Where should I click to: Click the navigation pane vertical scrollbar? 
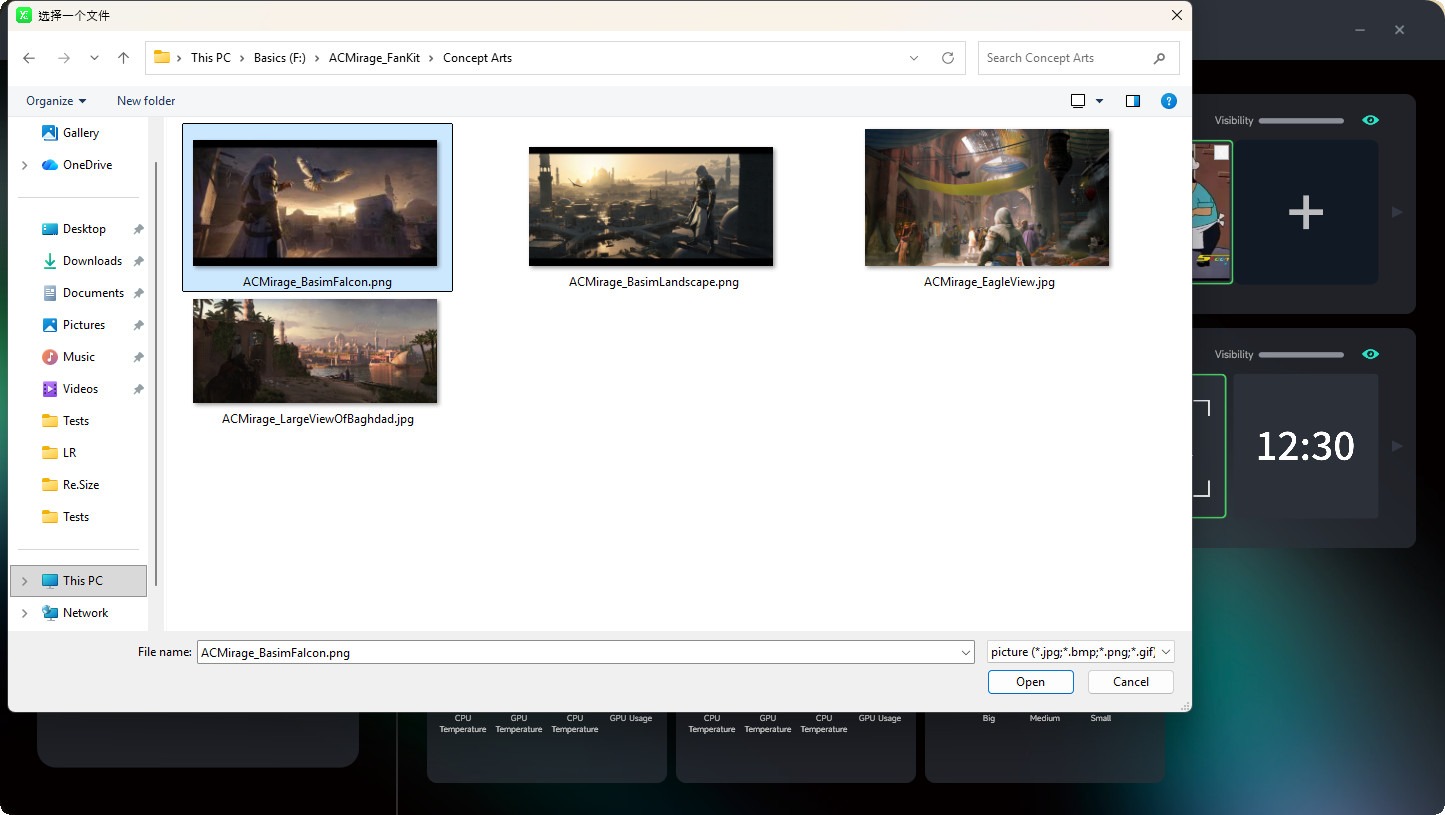pos(156,375)
